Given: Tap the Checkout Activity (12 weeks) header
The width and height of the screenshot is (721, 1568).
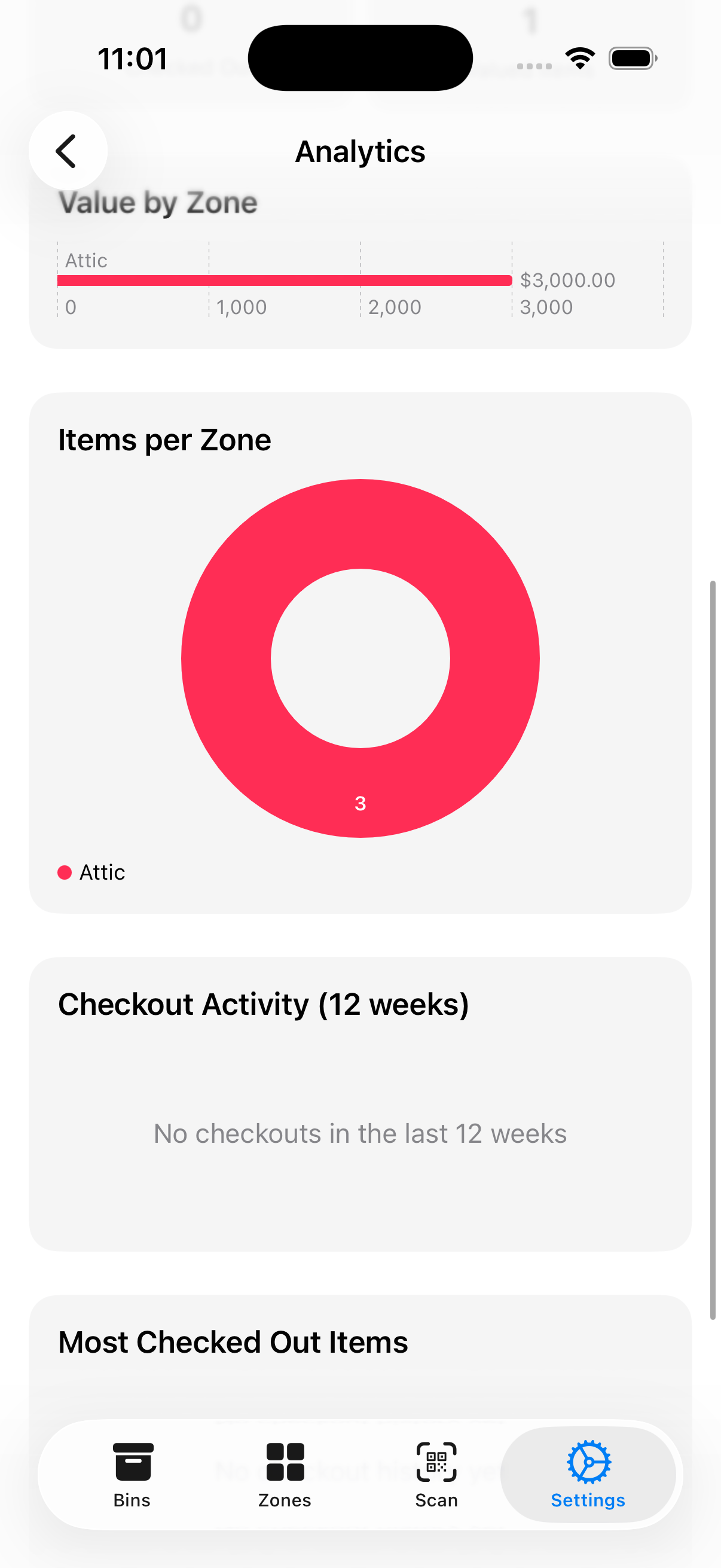Looking at the screenshot, I should tap(264, 1004).
